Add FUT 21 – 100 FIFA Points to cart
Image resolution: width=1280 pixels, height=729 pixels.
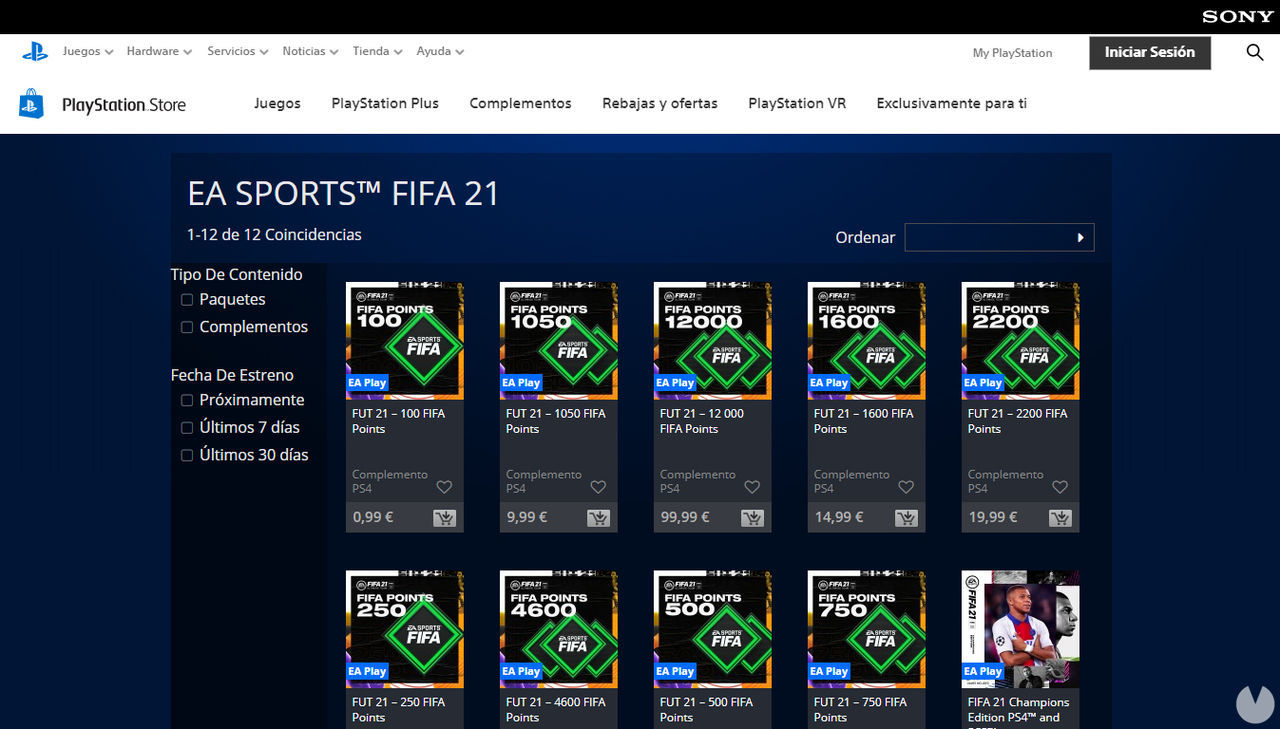[444, 517]
